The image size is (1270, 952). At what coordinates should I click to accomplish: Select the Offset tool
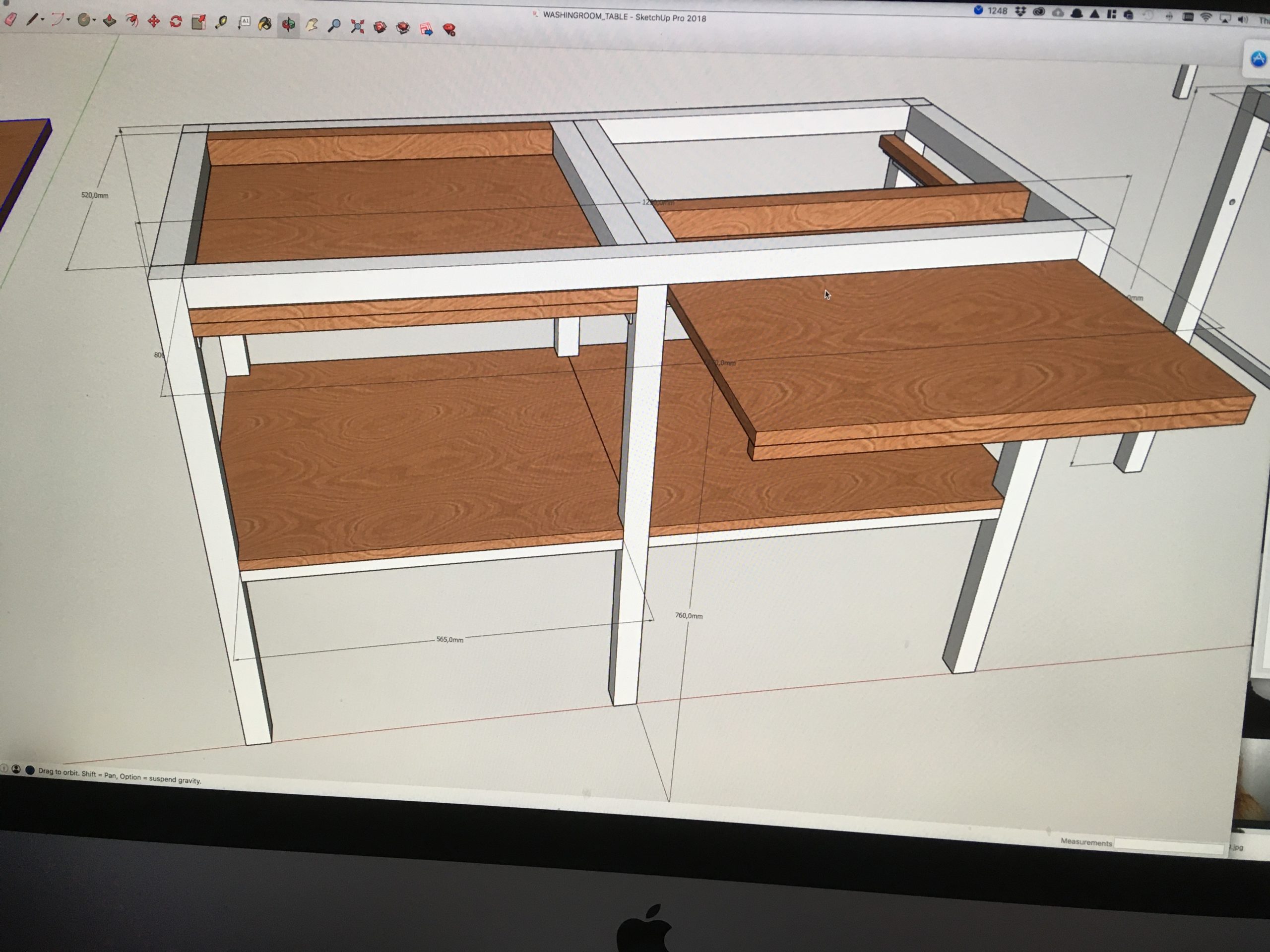click(x=131, y=22)
